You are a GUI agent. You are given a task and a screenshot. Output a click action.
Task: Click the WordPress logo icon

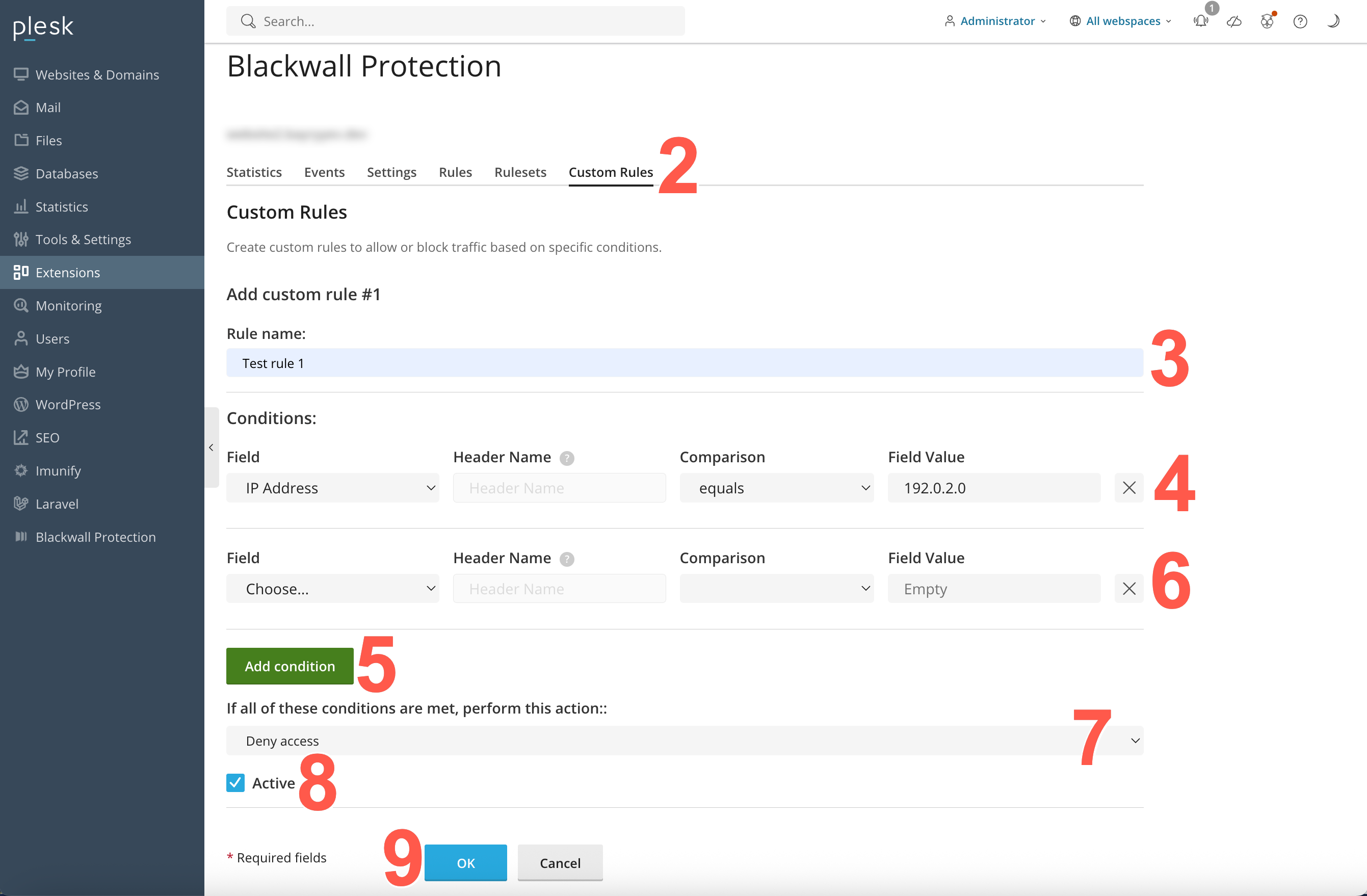pyautogui.click(x=21, y=404)
